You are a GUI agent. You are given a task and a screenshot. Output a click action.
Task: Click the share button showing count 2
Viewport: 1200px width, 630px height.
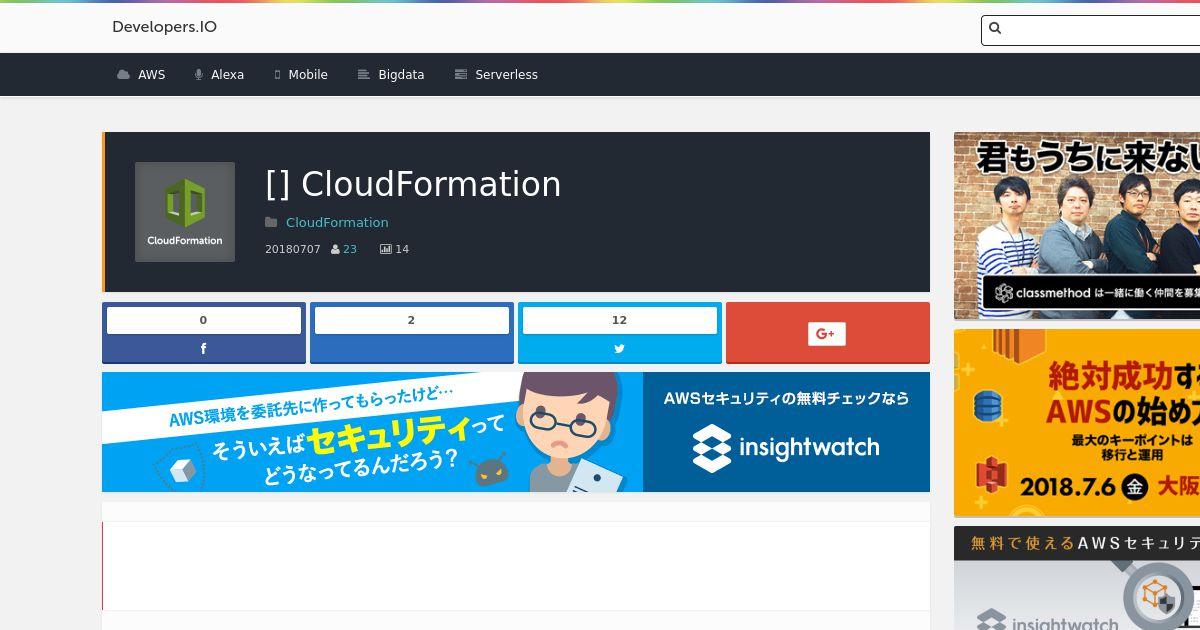[x=412, y=333]
